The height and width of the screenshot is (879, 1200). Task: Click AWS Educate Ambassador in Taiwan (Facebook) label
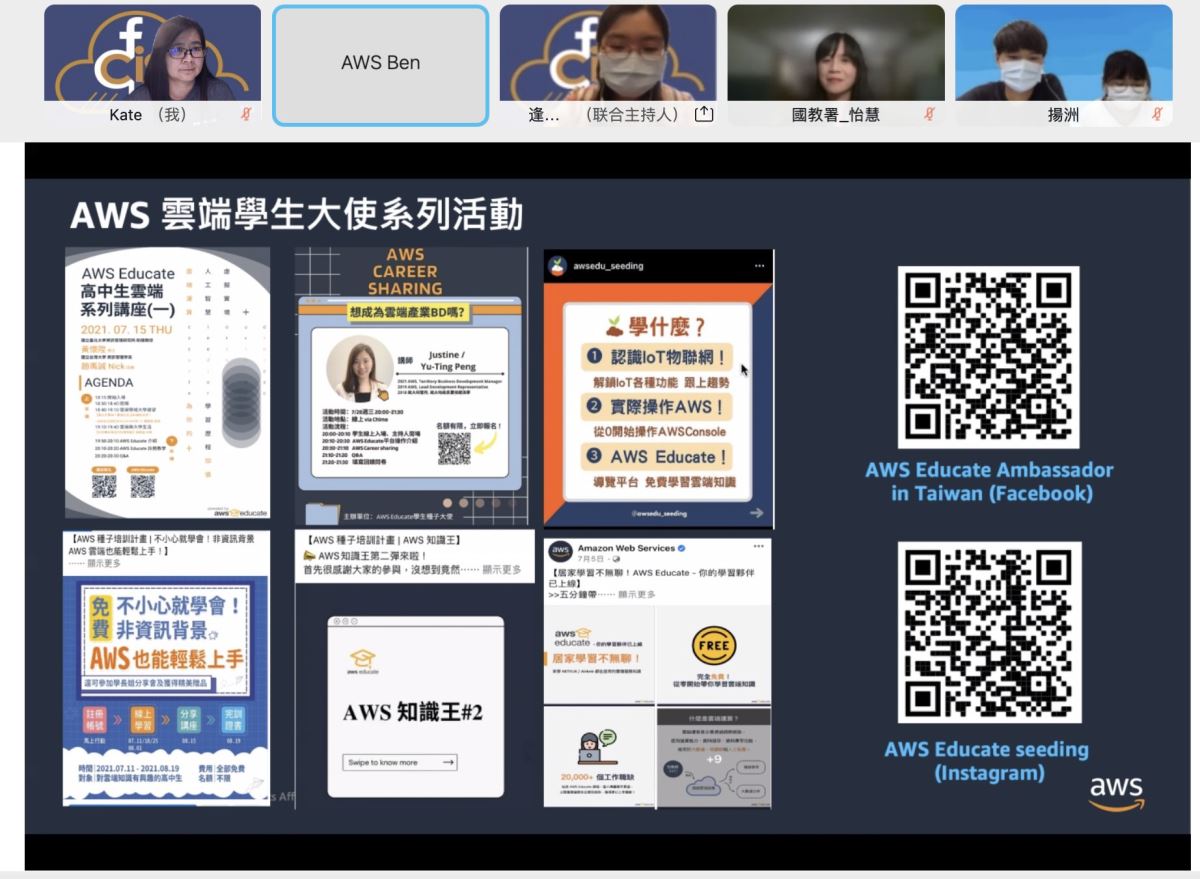[988, 481]
